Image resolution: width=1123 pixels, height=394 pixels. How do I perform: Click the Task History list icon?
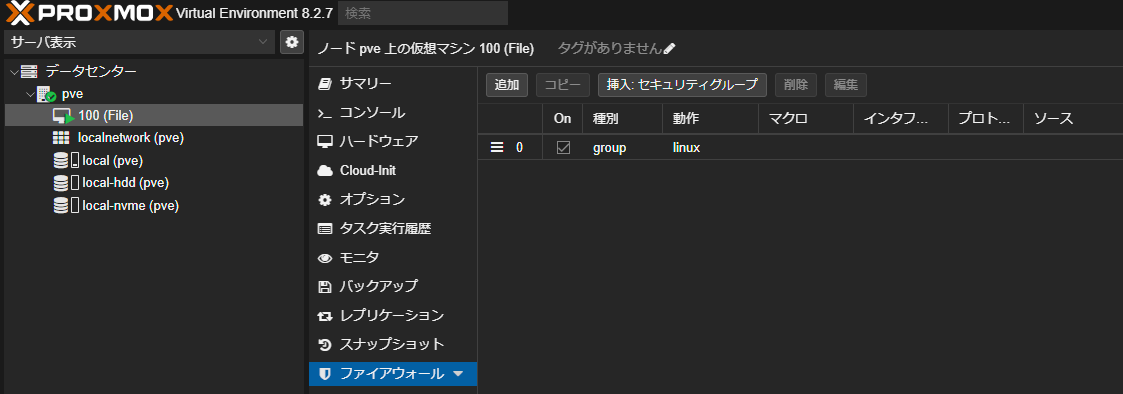[x=324, y=229]
